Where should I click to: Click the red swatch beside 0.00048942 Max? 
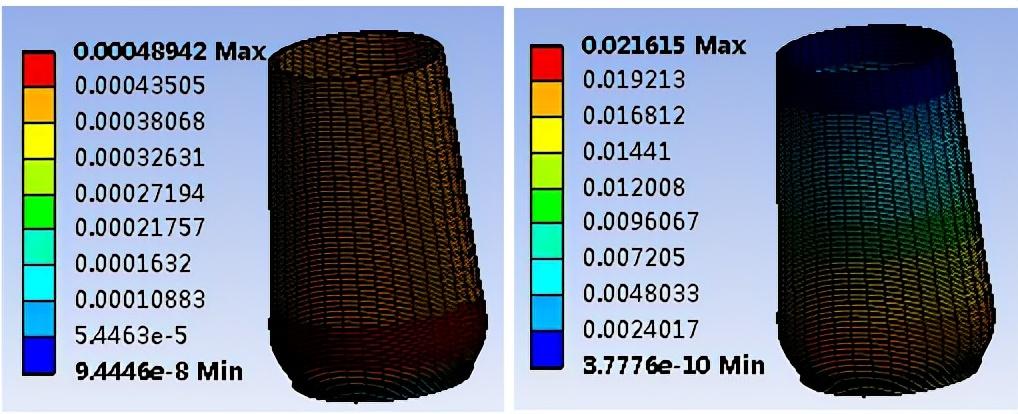click(38, 69)
